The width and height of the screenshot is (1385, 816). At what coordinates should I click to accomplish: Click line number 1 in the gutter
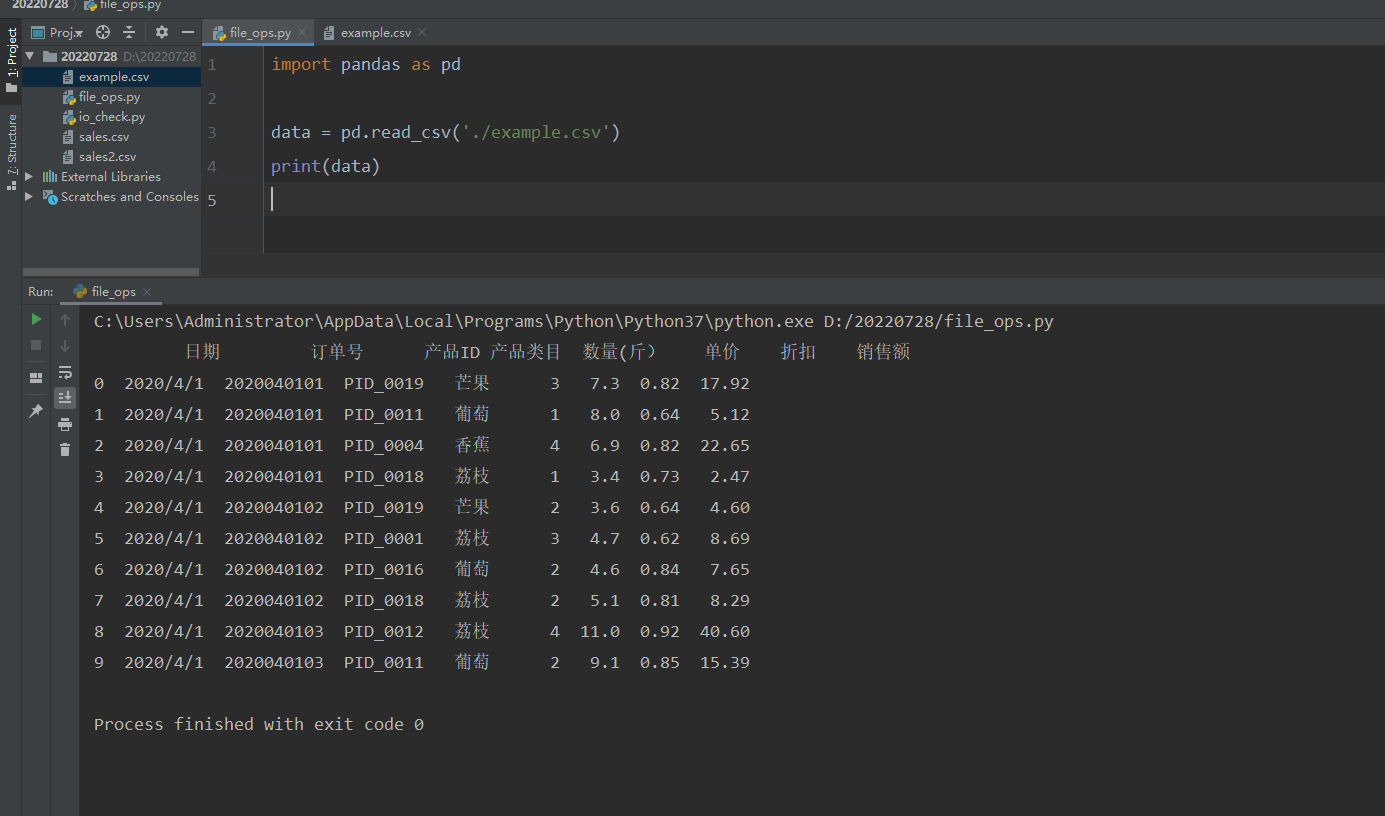(x=211, y=65)
